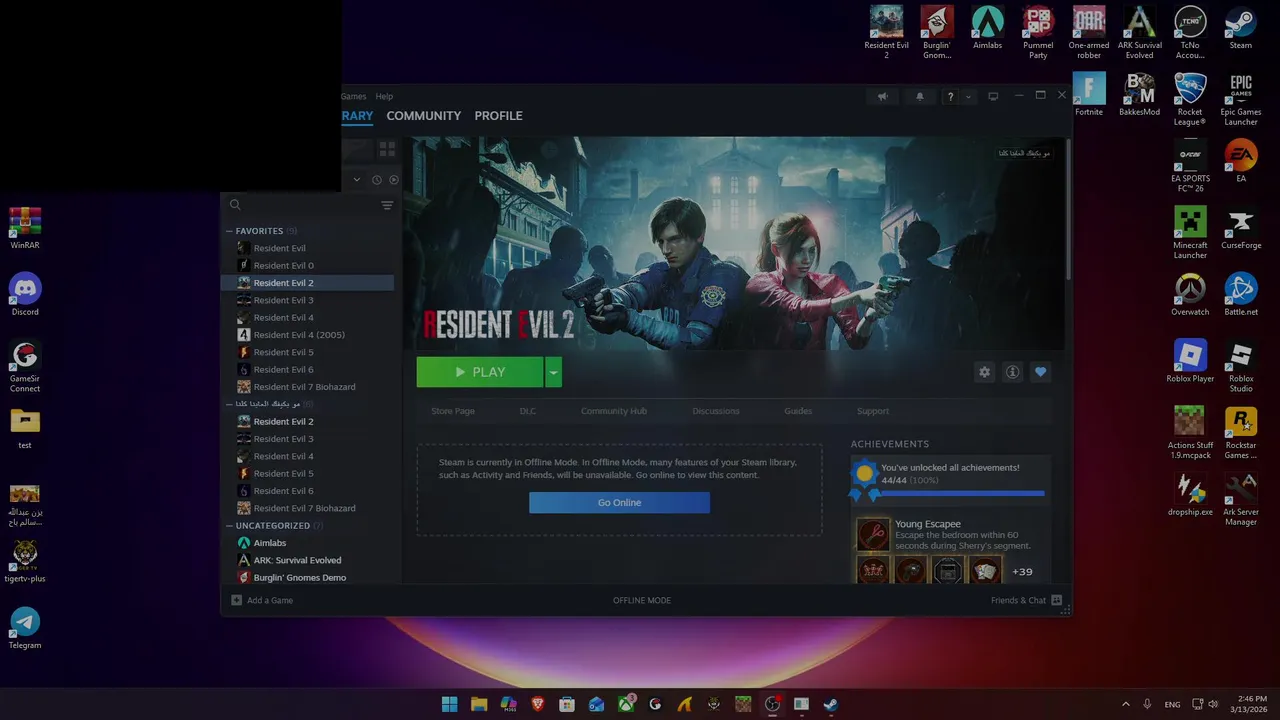The height and width of the screenshot is (720, 1280).
Task: Select Aimlabs in library list
Action: [270, 543]
